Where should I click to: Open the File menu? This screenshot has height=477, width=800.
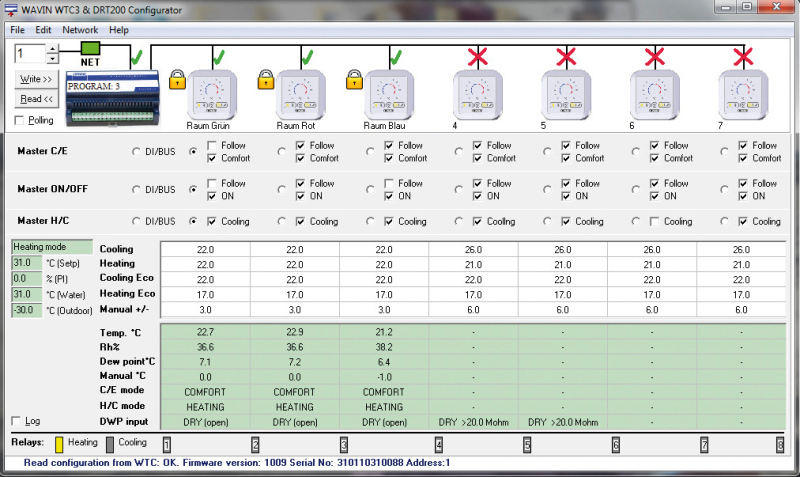pos(17,30)
